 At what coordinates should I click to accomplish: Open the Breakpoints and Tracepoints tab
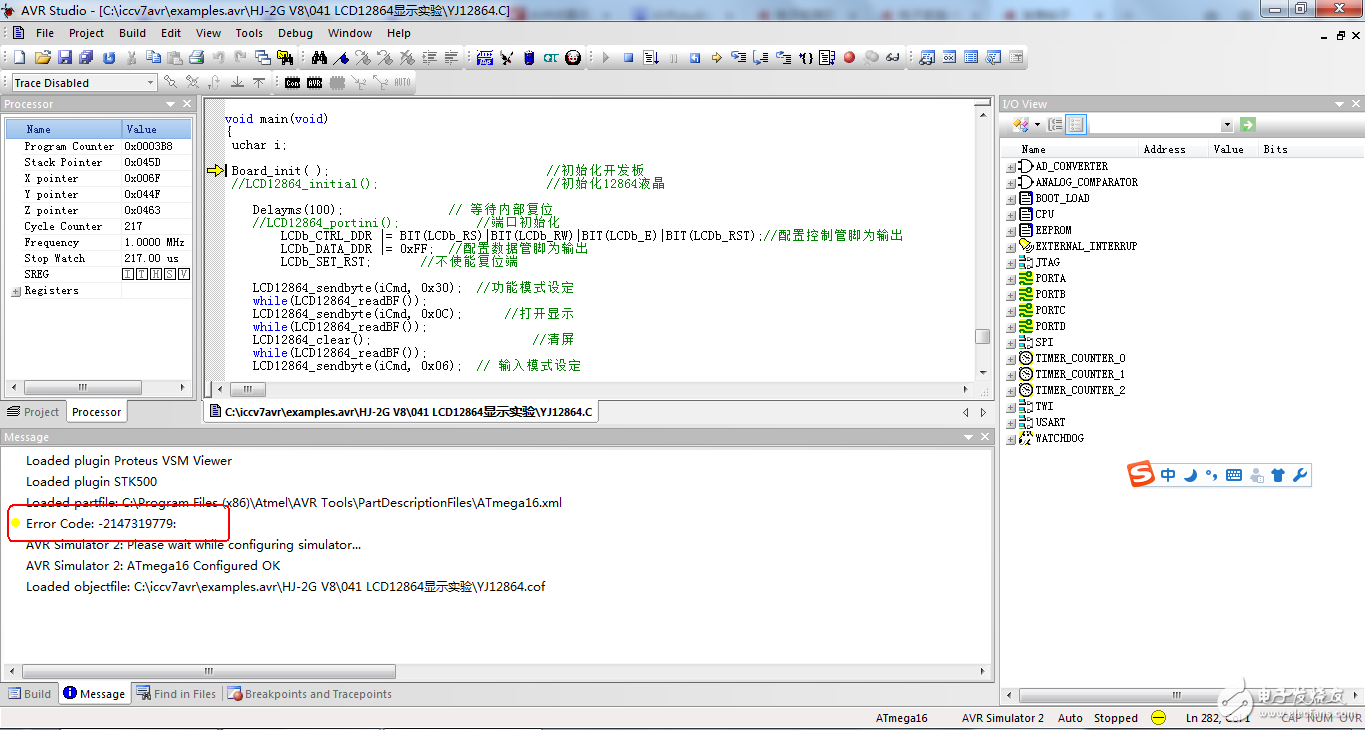pyautogui.click(x=309, y=694)
